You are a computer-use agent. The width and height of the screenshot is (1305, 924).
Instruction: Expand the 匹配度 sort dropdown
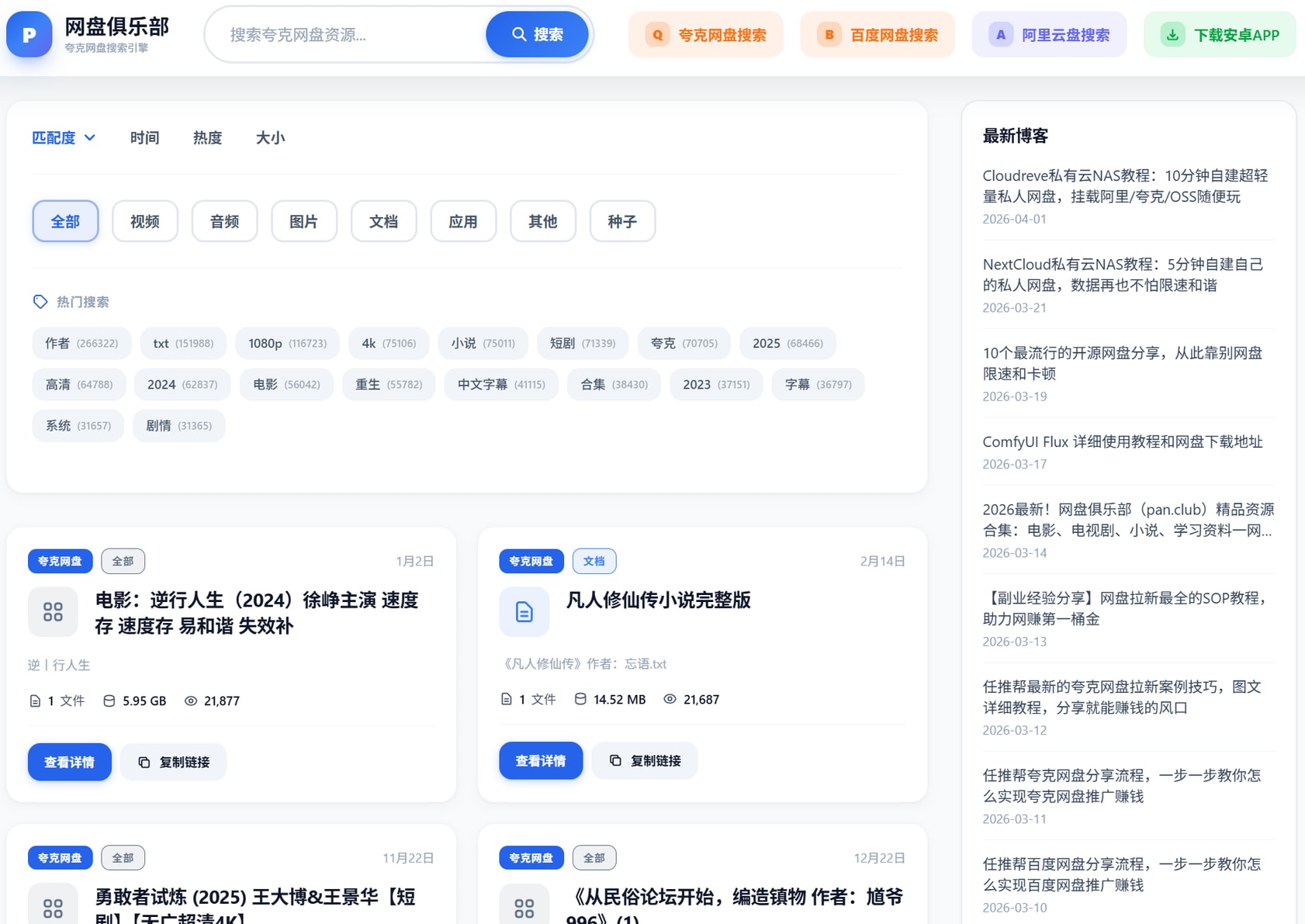(x=64, y=138)
